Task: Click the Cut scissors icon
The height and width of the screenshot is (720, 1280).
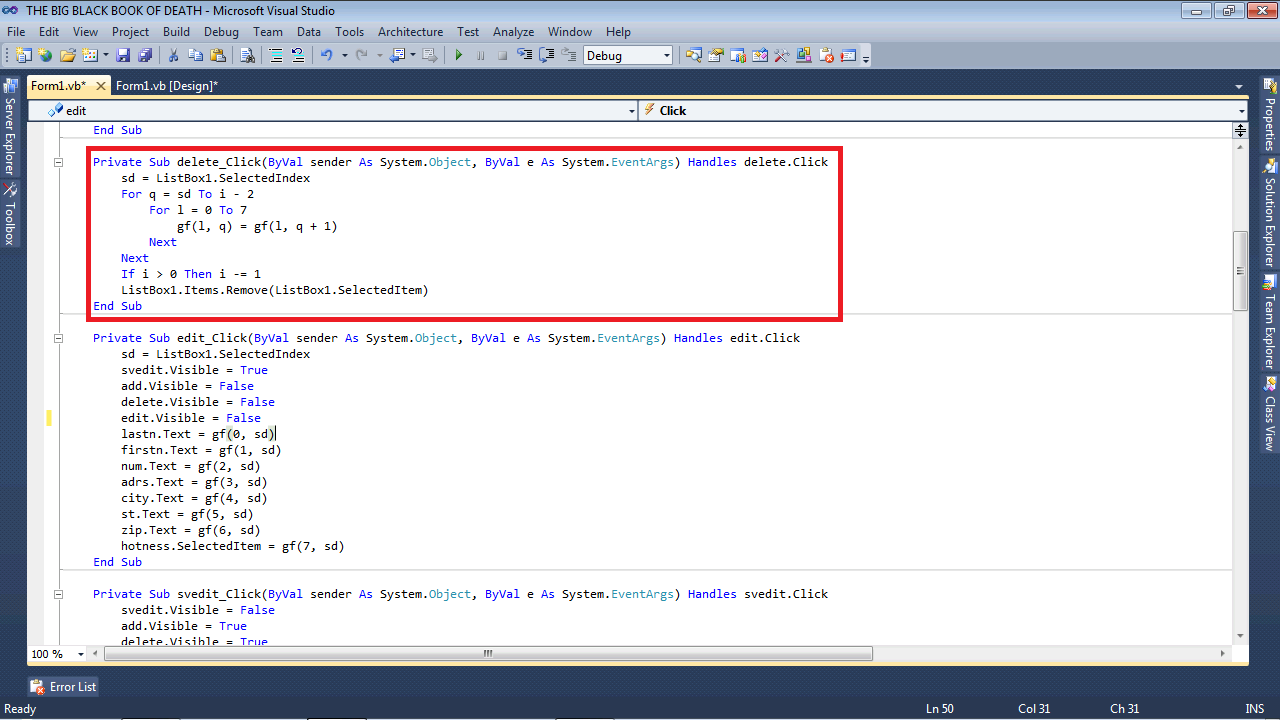Action: click(173, 55)
